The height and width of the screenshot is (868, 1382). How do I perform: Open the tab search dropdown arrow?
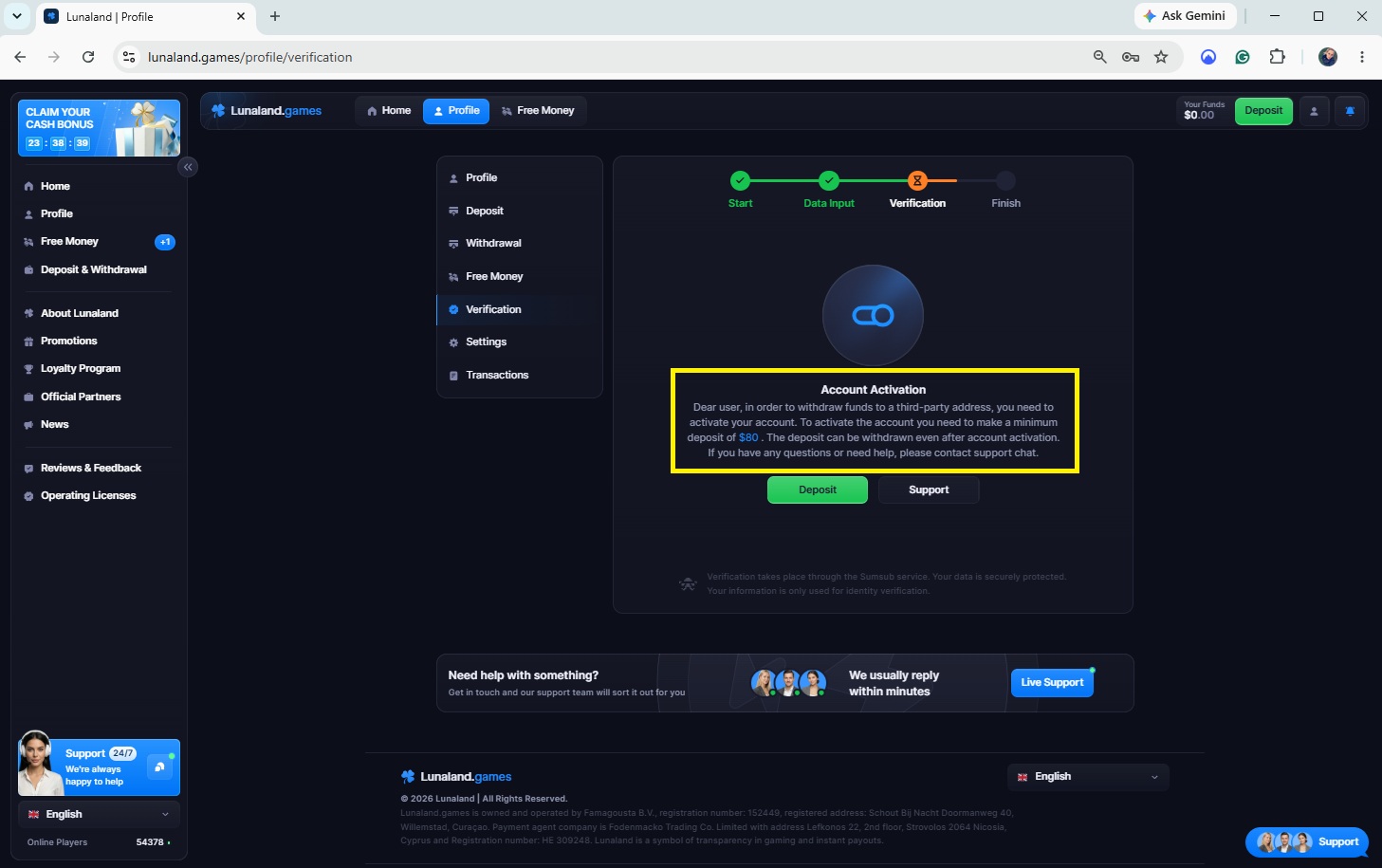[16, 16]
